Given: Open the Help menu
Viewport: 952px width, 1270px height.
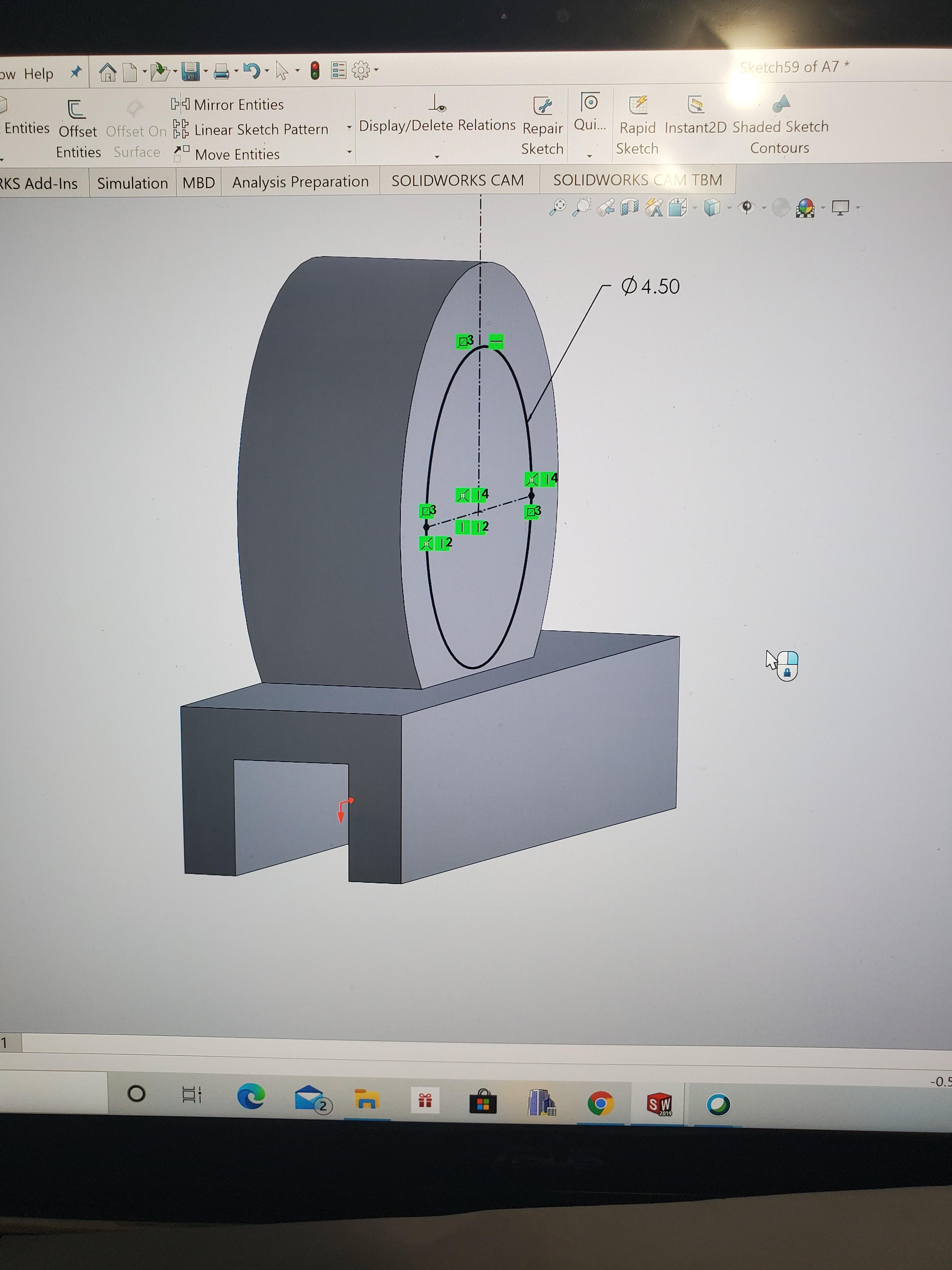Looking at the screenshot, I should click(x=38, y=74).
